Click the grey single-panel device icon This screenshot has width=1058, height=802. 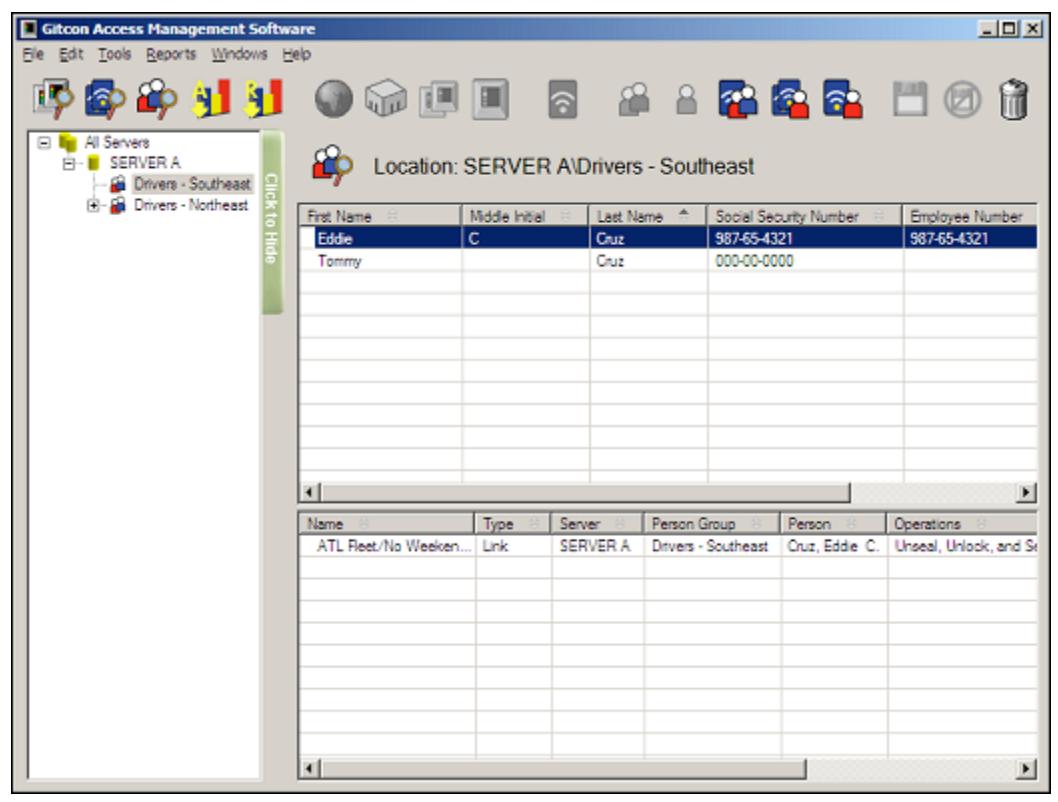(x=491, y=100)
